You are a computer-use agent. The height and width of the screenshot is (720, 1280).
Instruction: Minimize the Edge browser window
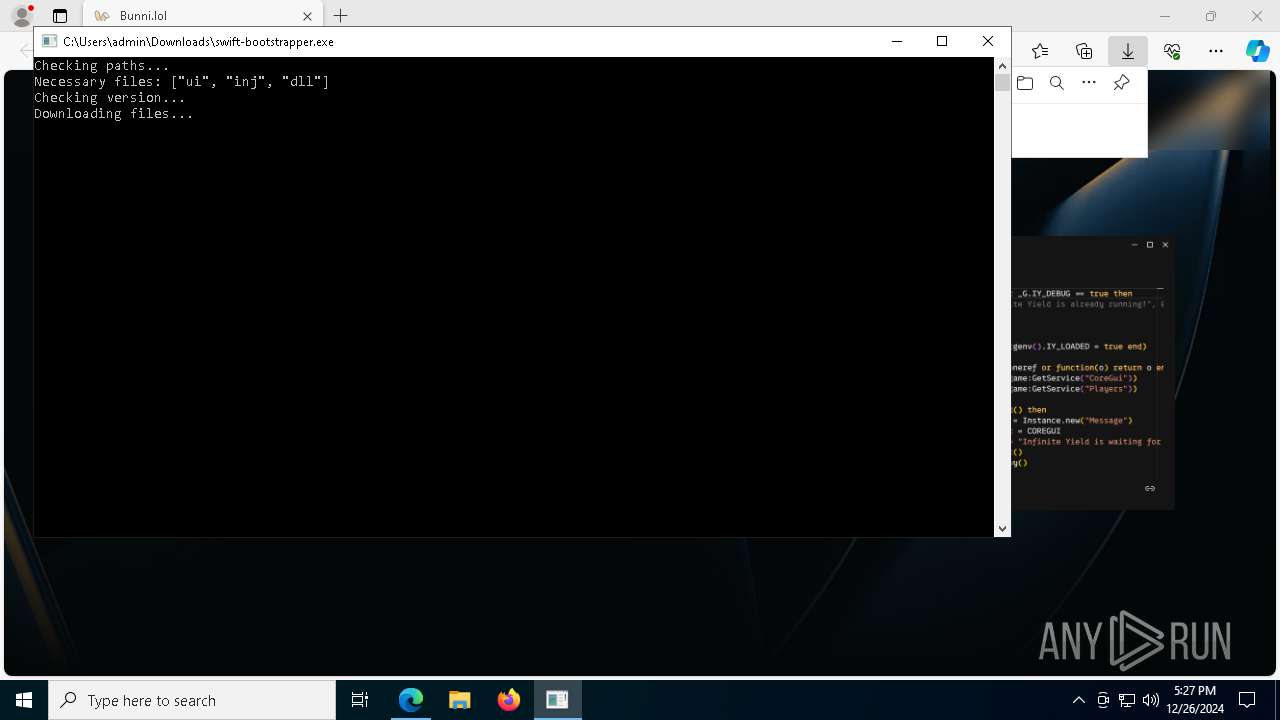1165,16
